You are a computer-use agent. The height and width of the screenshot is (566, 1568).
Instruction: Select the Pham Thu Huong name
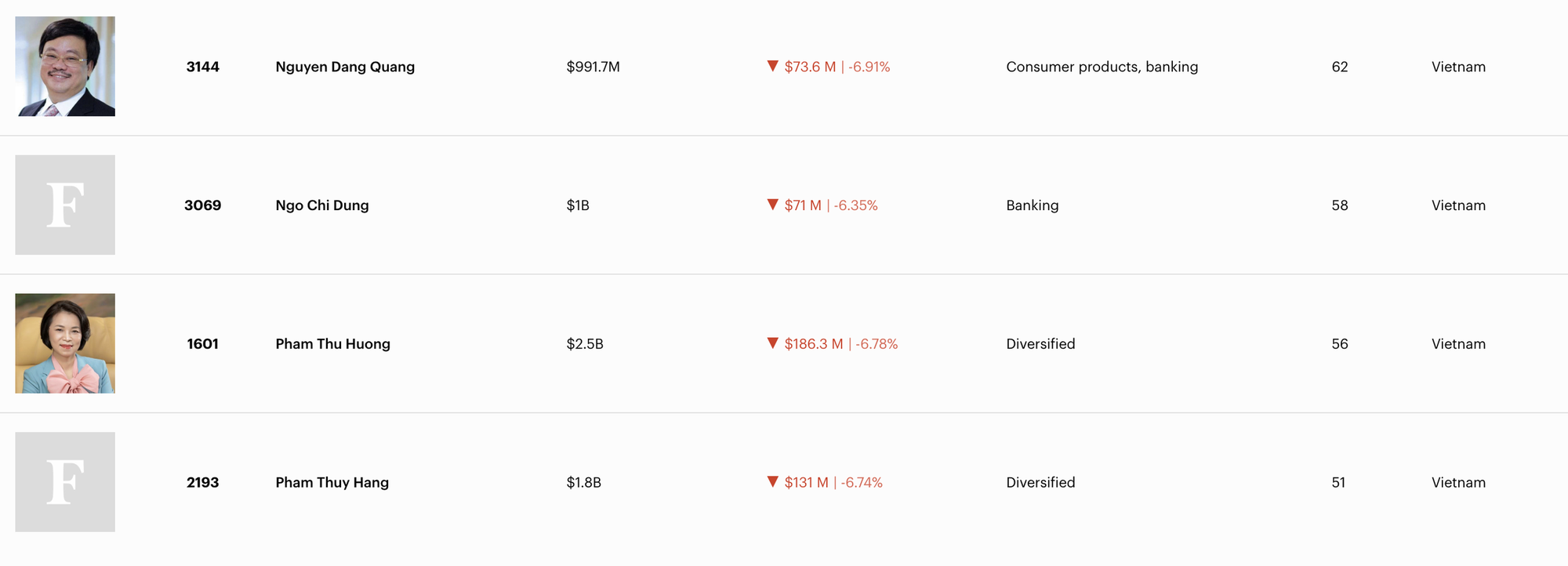click(x=332, y=344)
